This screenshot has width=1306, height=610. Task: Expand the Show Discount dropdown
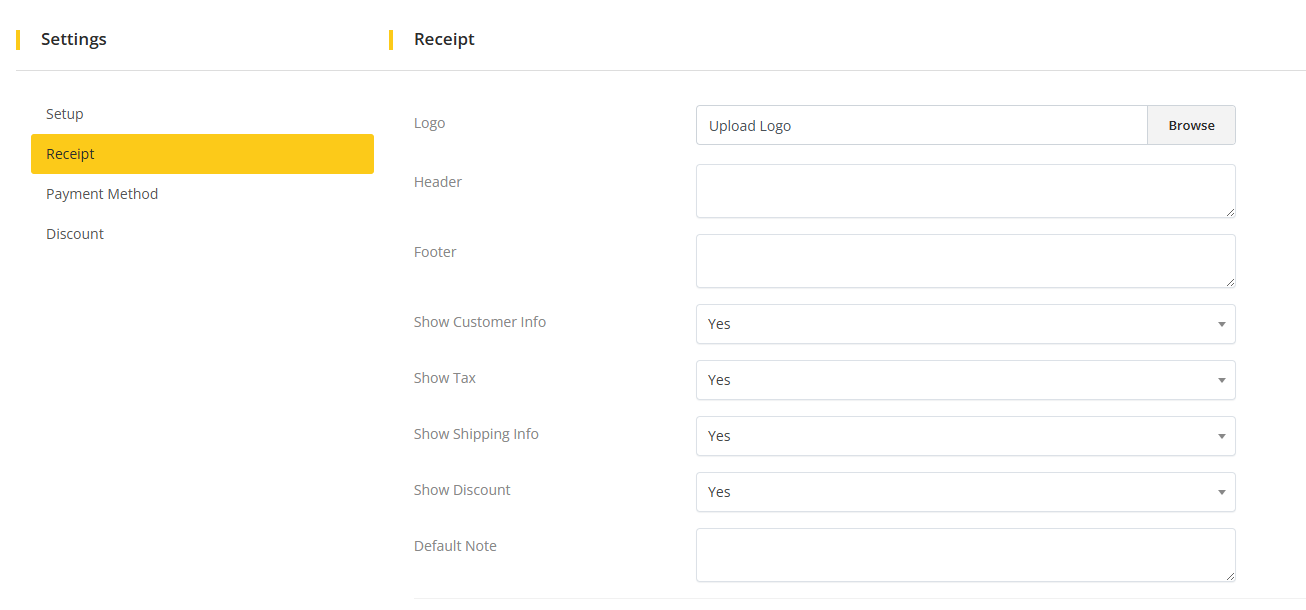[965, 492]
